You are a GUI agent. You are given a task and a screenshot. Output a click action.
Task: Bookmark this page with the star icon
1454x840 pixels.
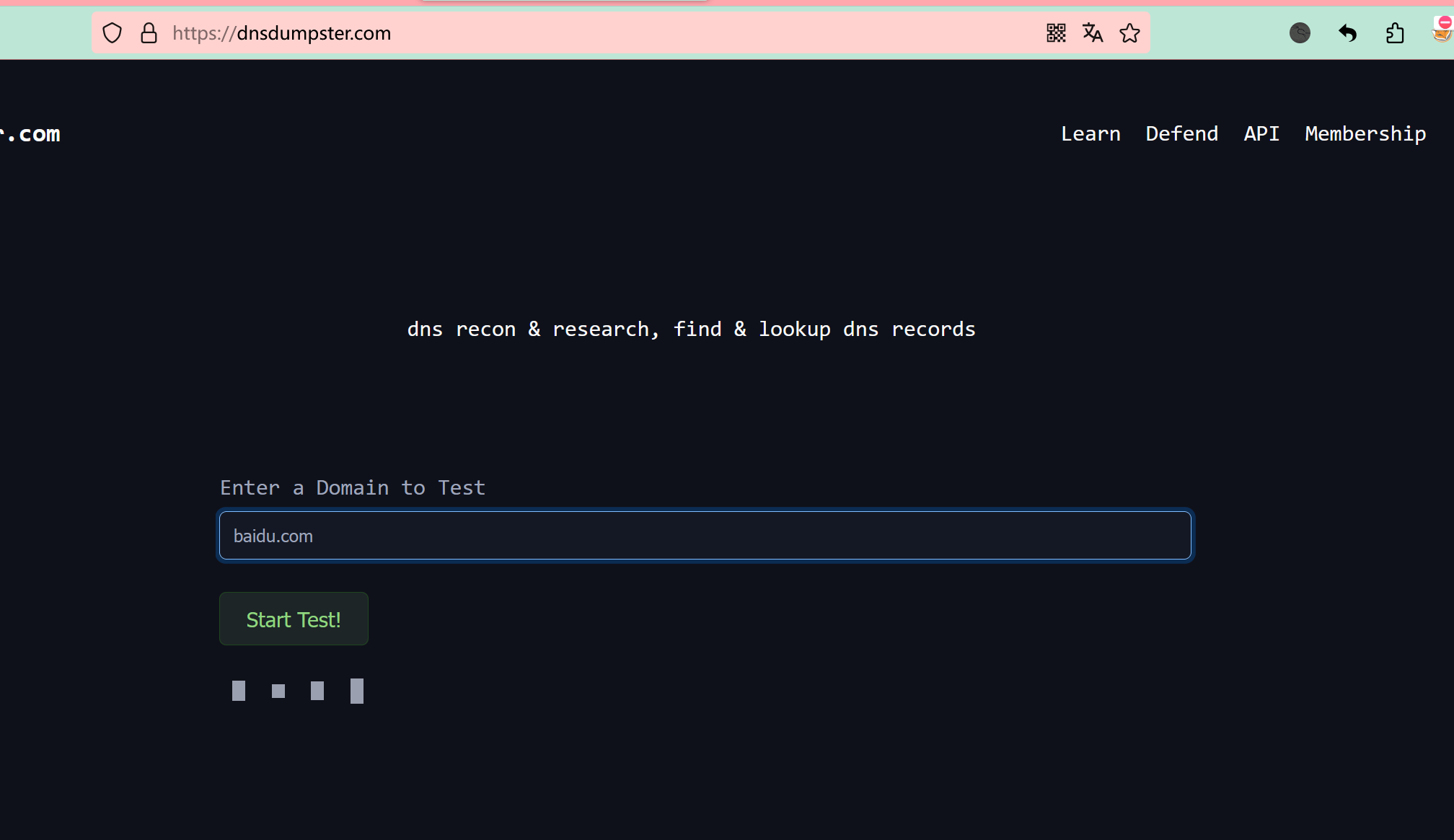[x=1129, y=33]
